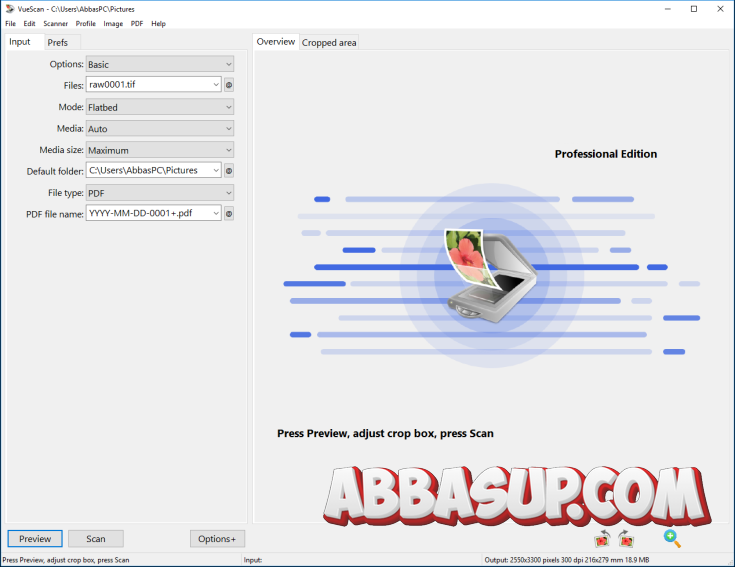The image size is (735, 567).
Task: Click the Options+ button
Action: coord(217,539)
